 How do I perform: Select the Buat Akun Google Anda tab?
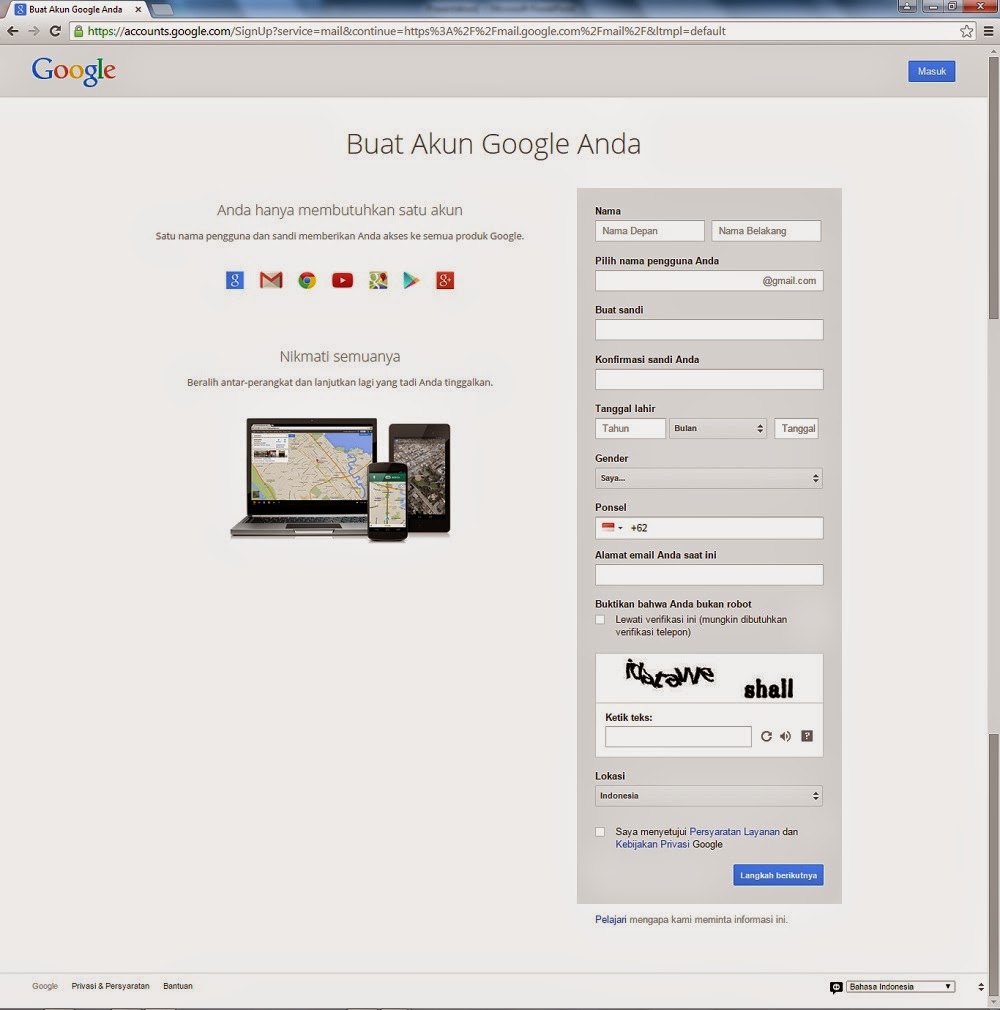tap(75, 10)
